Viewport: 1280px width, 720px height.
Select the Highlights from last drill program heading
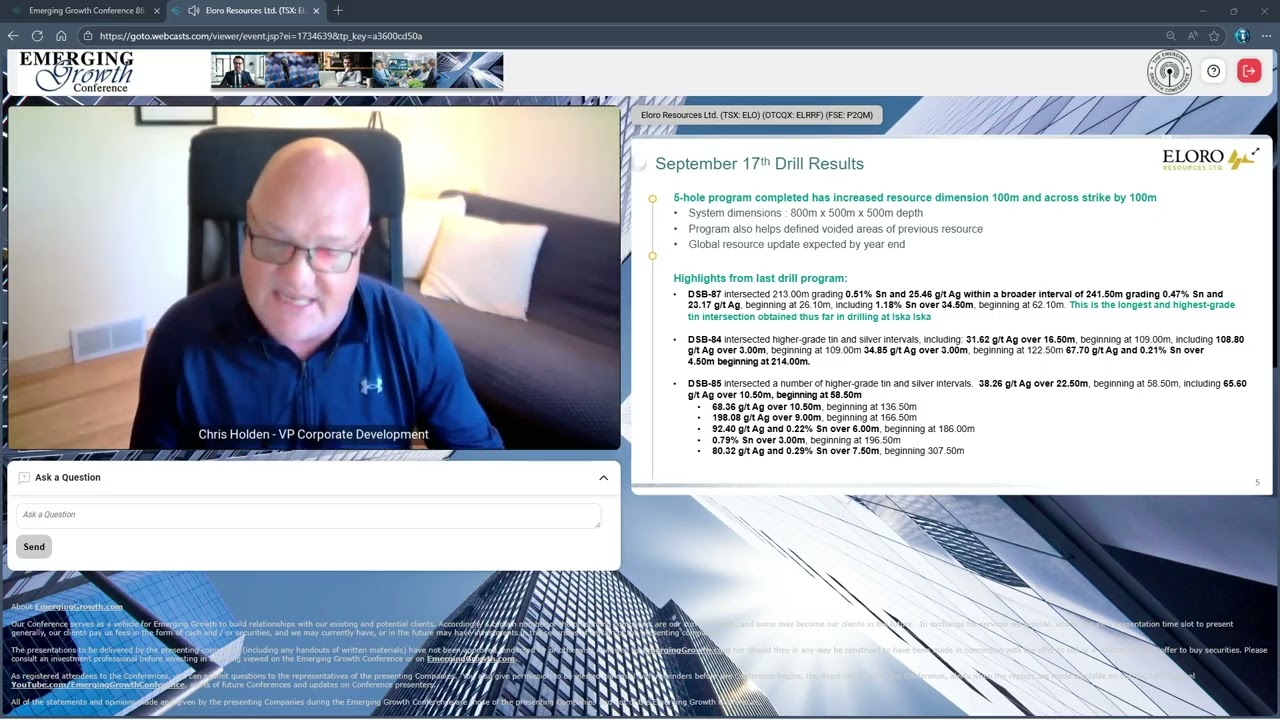760,278
